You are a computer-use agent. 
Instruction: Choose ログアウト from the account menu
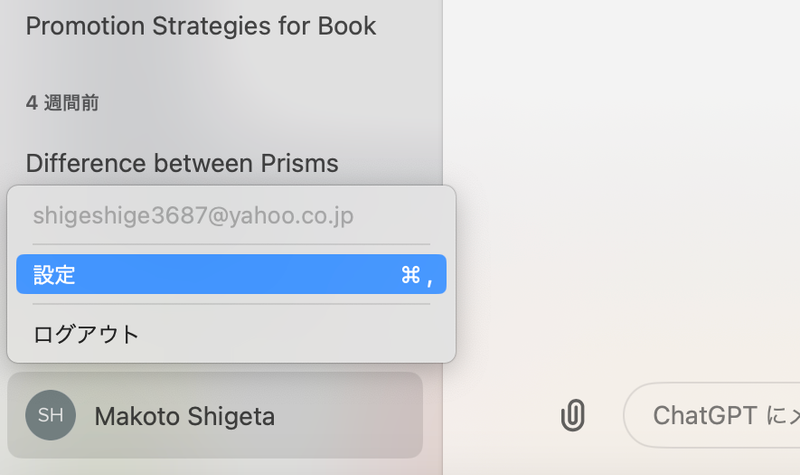coord(86,334)
